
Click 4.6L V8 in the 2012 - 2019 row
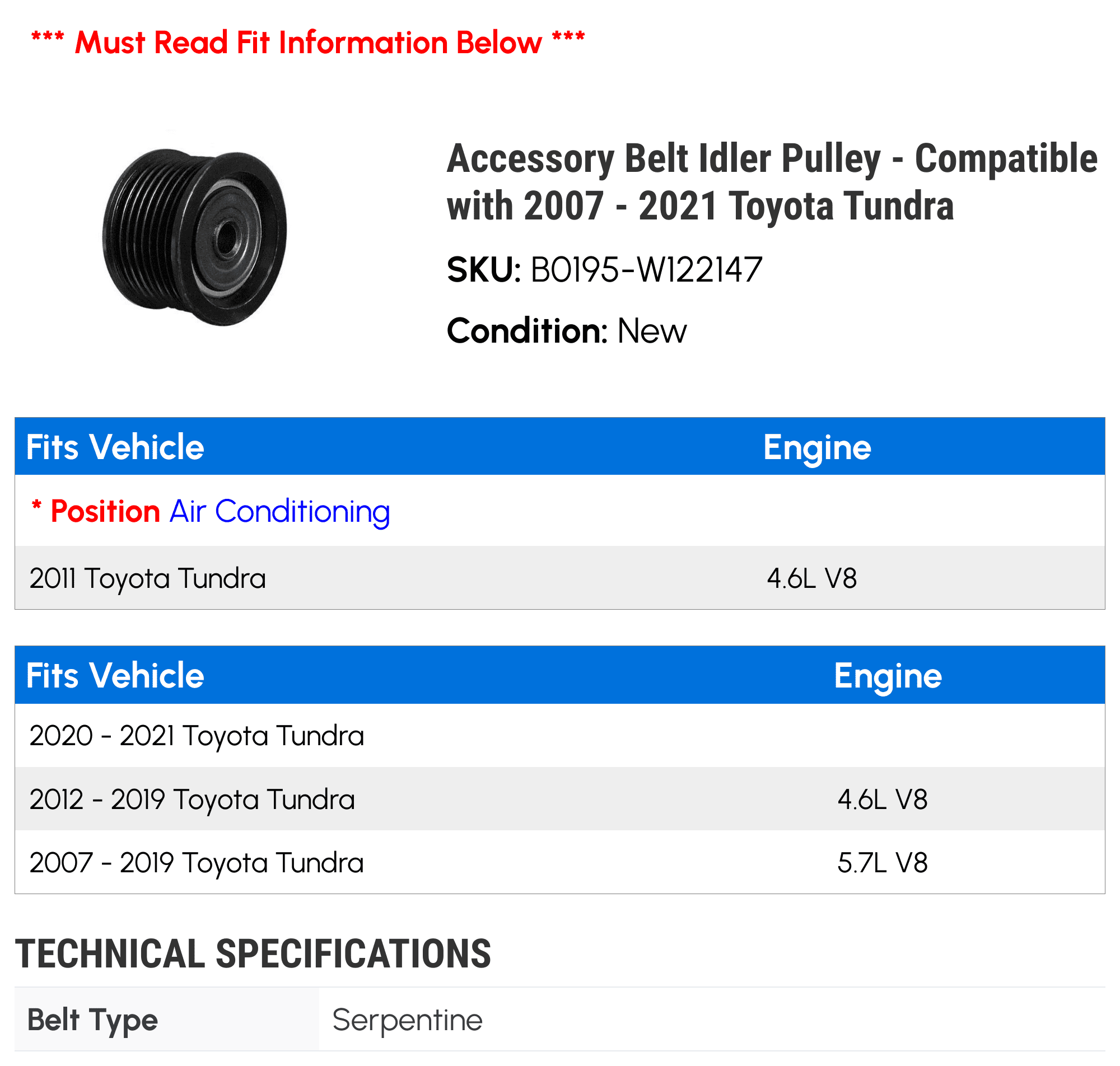883,799
